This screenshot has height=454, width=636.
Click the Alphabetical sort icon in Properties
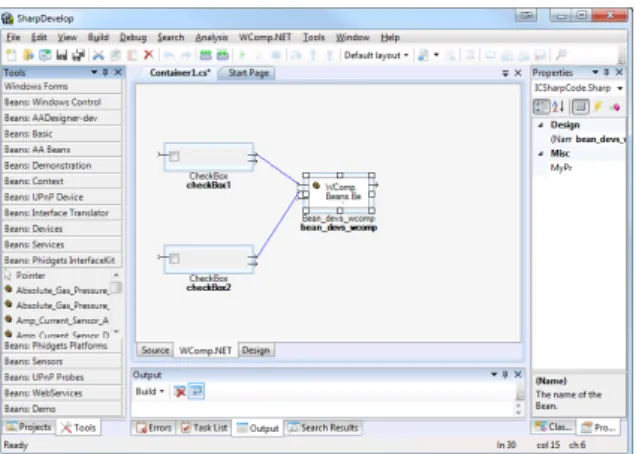click(x=559, y=107)
